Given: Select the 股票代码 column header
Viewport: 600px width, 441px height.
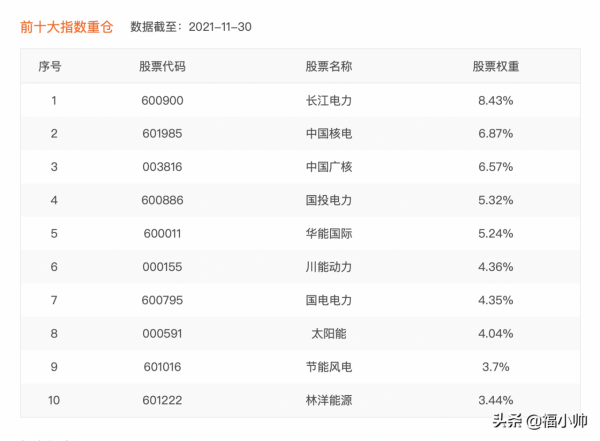Looking at the screenshot, I should pos(163,67).
